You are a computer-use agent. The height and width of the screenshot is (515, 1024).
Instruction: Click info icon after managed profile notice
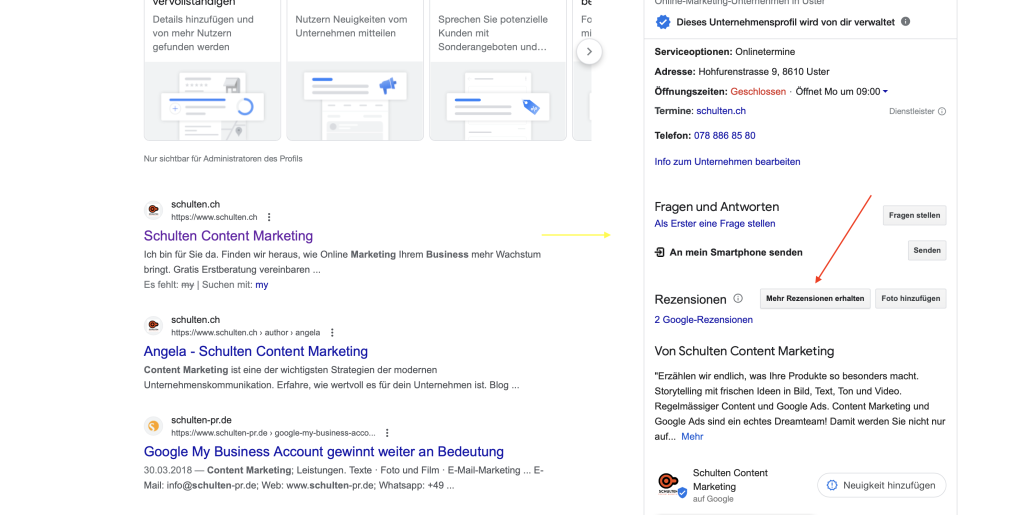pyautogui.click(x=906, y=21)
